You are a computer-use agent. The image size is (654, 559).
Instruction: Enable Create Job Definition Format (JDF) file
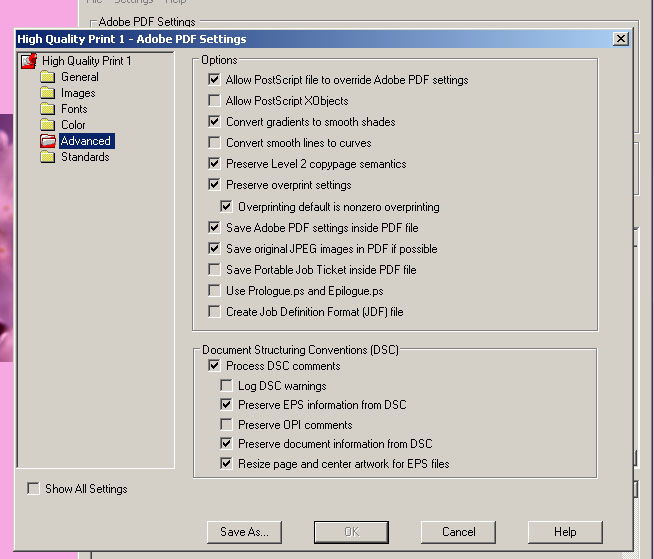point(214,312)
